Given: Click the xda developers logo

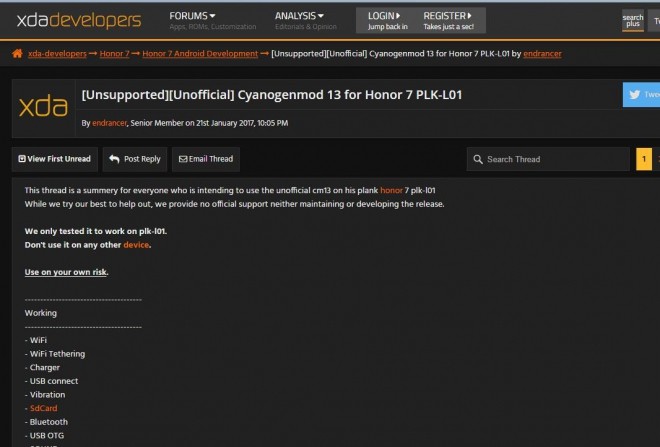Looking at the screenshot, I should [x=79, y=20].
